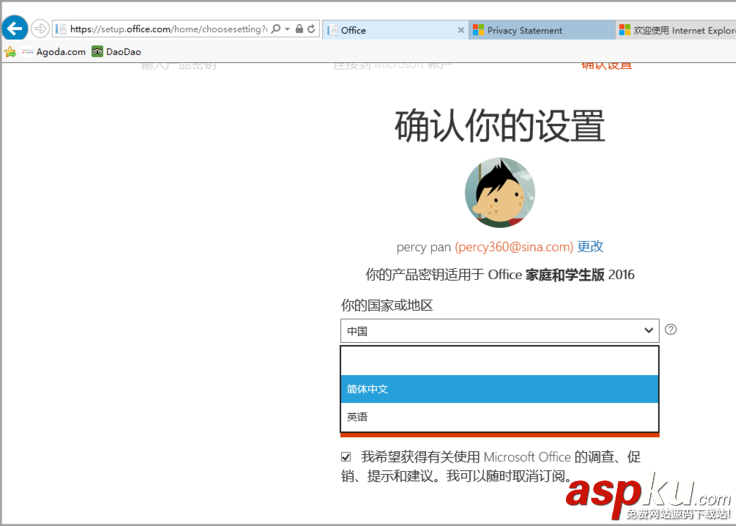The width and height of the screenshot is (736, 526).
Task: Select the blank option in language list
Action: pyautogui.click(x=499, y=361)
